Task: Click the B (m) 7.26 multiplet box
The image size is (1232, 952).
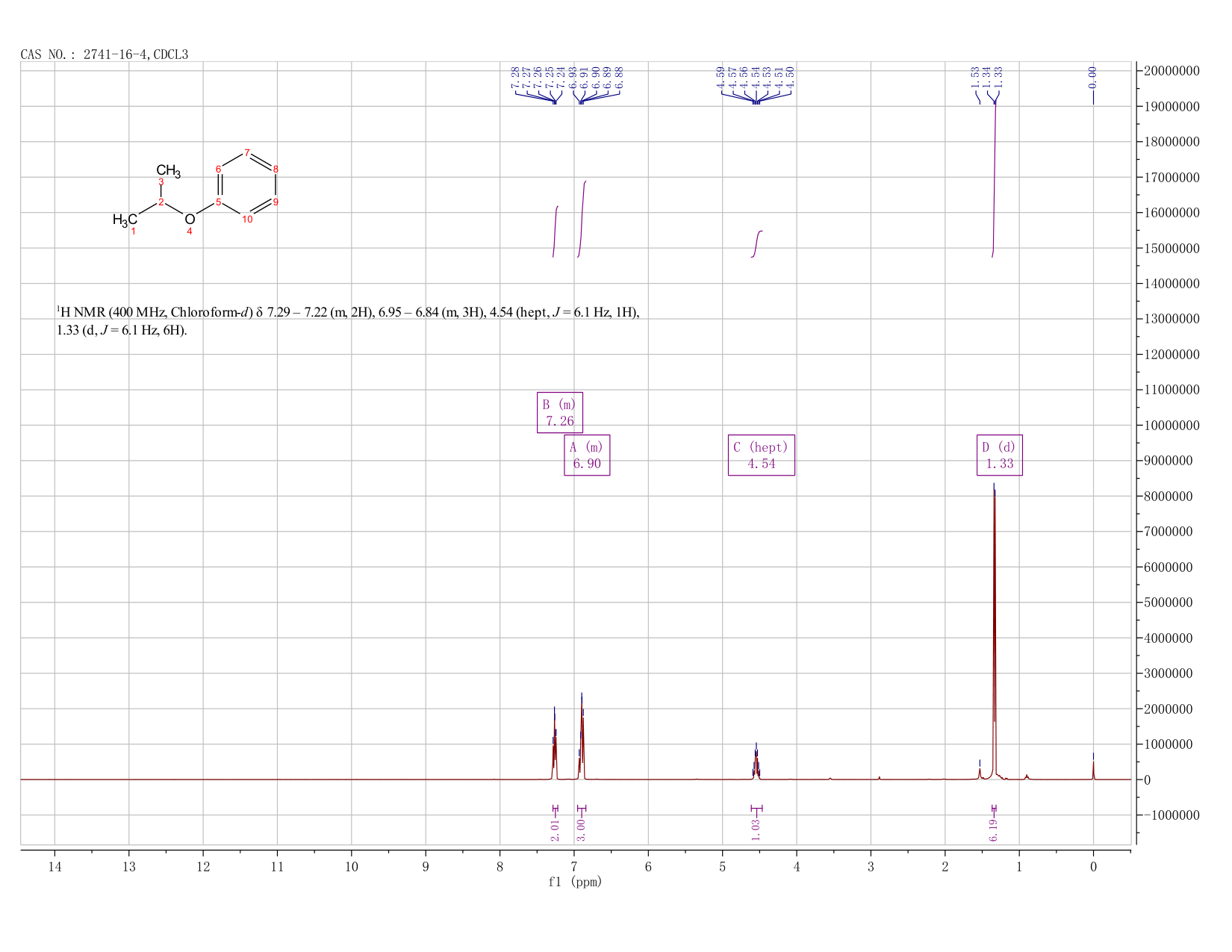Action: tap(560, 412)
